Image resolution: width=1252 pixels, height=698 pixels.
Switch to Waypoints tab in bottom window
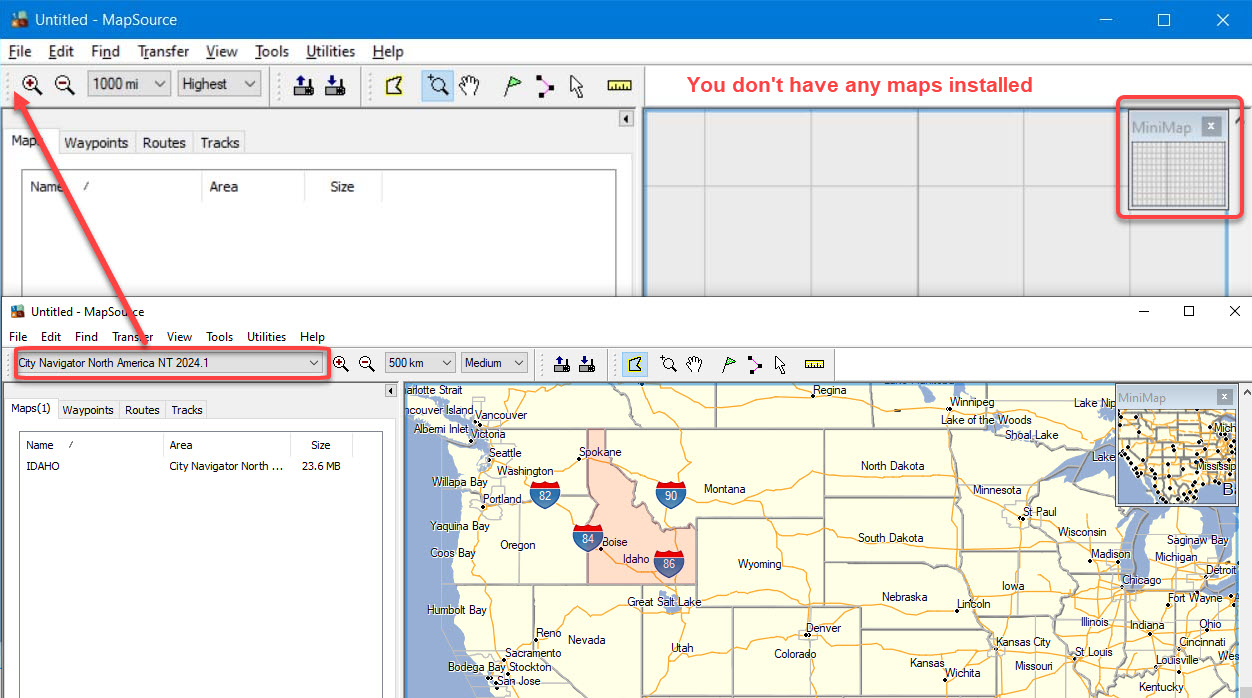tap(88, 410)
